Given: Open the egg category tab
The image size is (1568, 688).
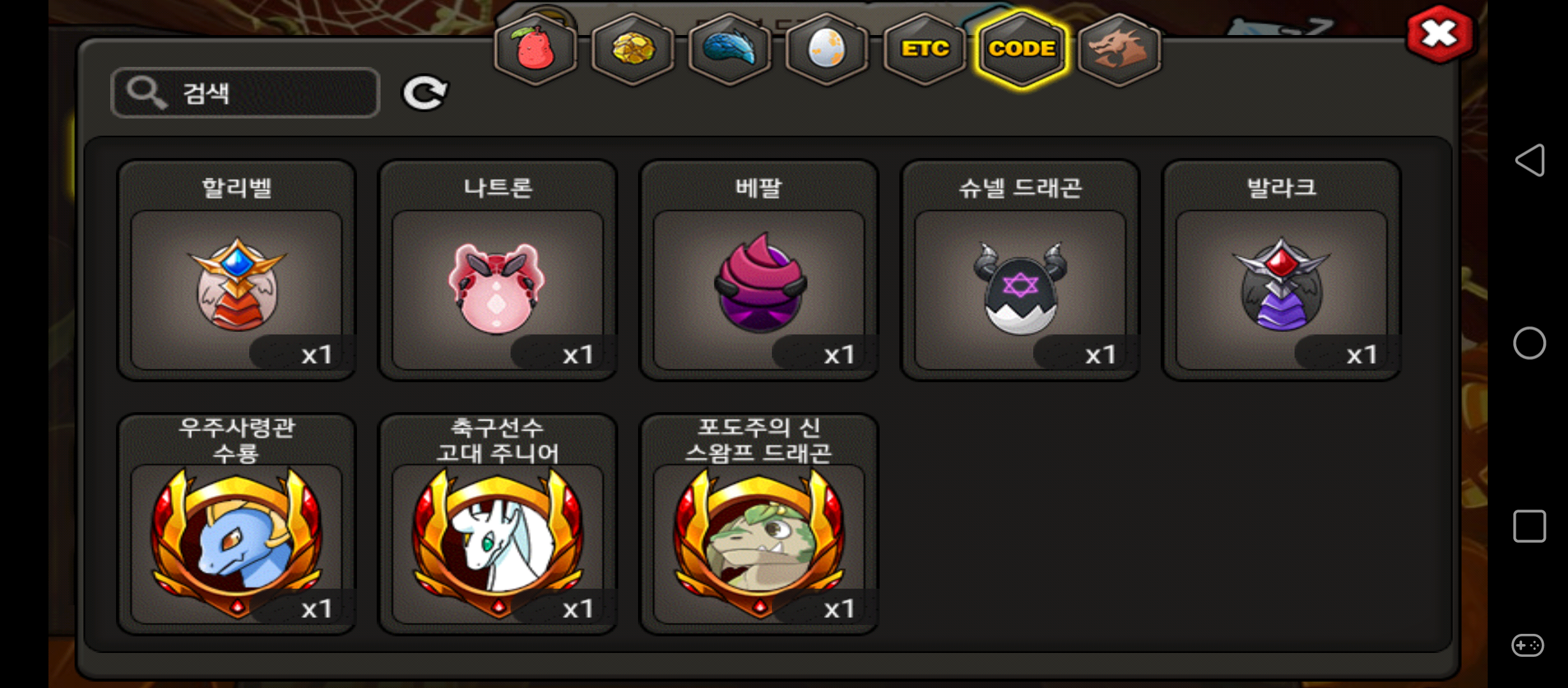Looking at the screenshot, I should 826,49.
